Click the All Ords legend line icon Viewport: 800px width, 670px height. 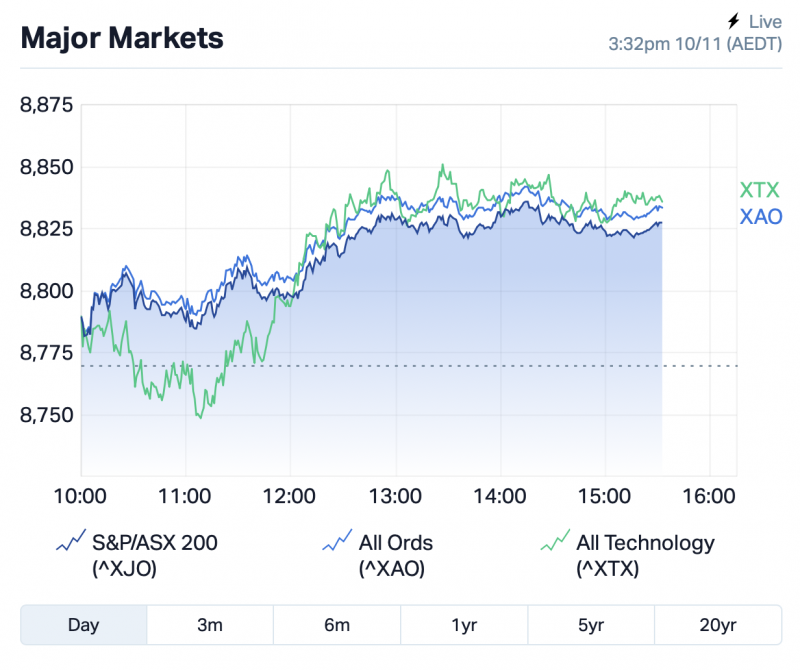point(336,543)
